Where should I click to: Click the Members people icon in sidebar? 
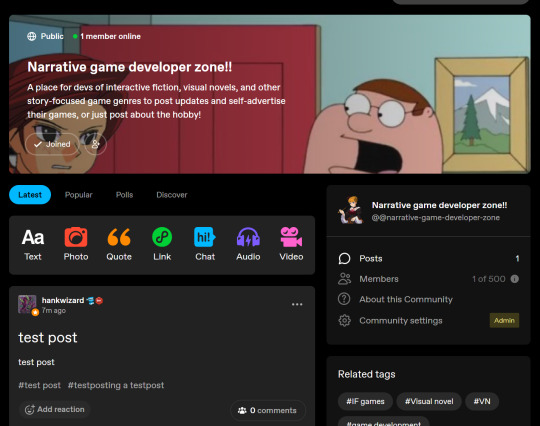coord(344,279)
